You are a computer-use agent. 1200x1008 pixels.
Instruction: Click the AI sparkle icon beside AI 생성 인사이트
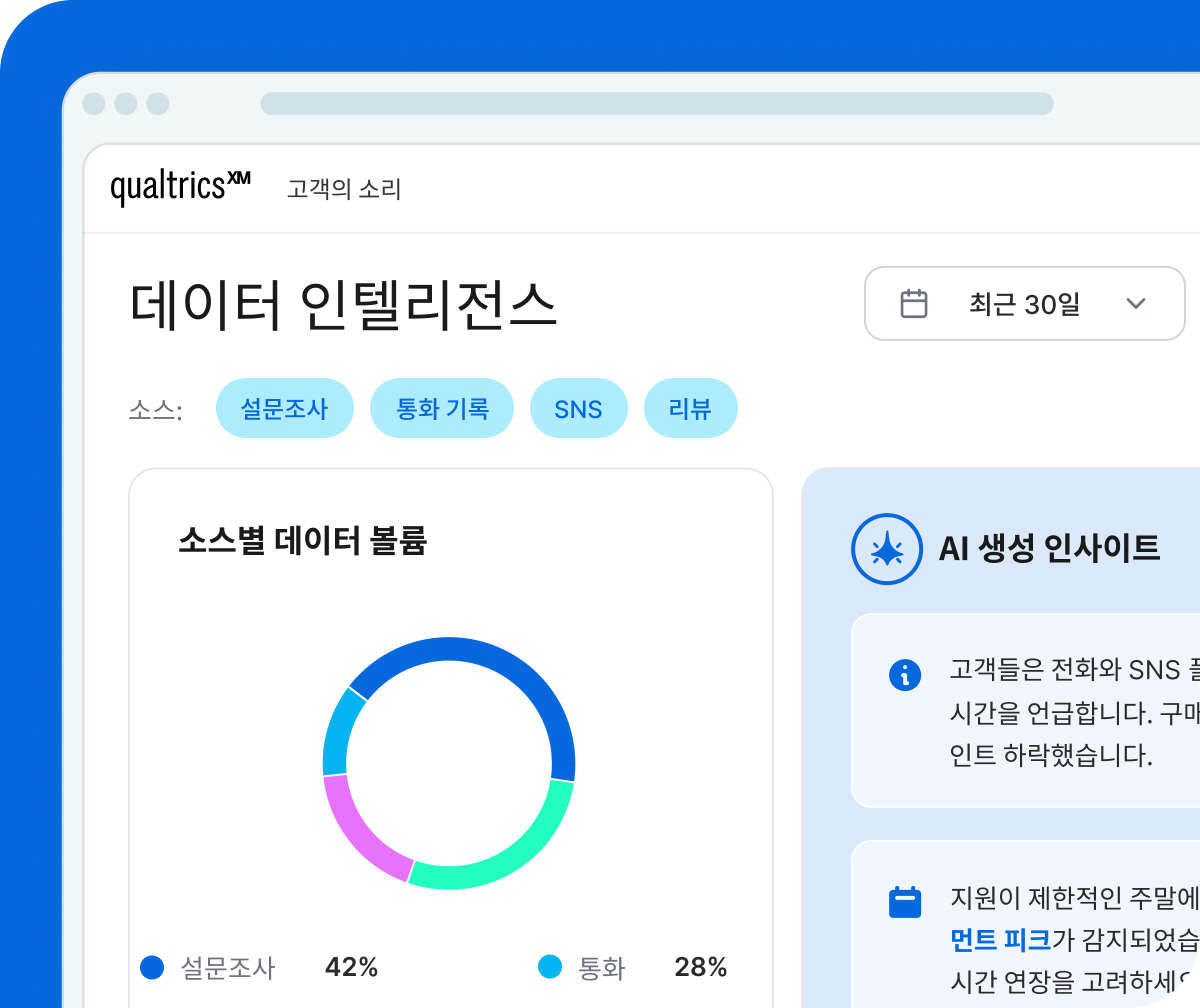tap(886, 548)
